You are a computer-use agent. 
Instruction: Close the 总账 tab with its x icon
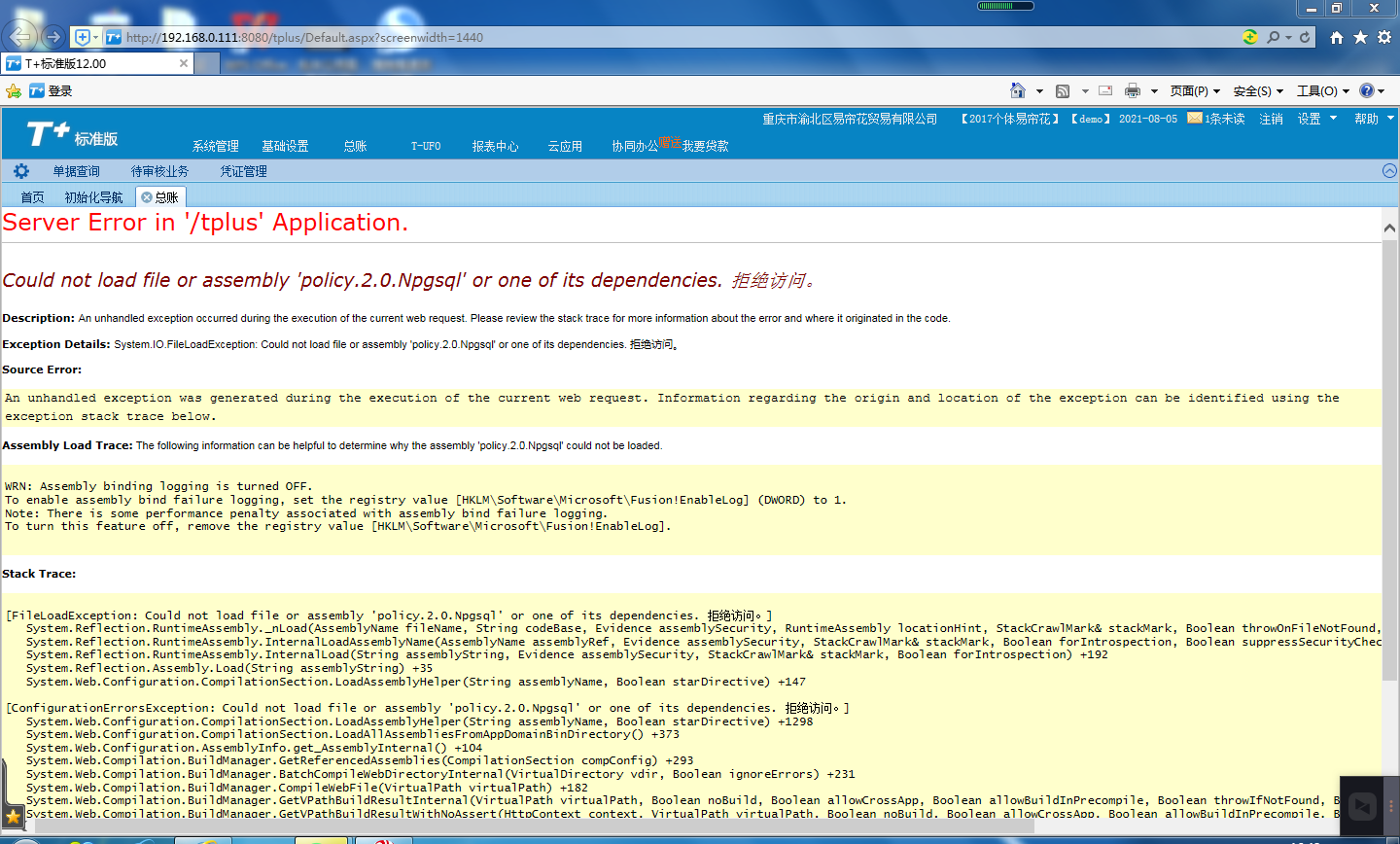click(x=147, y=197)
